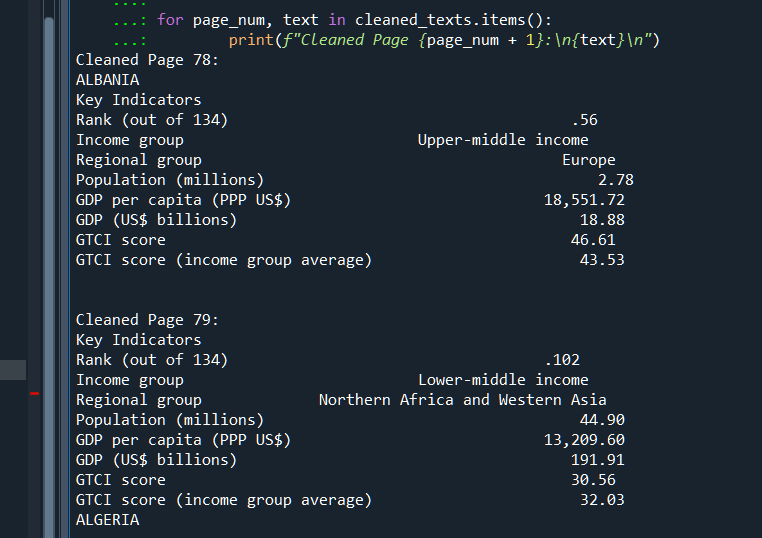This screenshot has height=538, width=762.
Task: Click the 'Europe' regional group value
Action: pos(589,160)
